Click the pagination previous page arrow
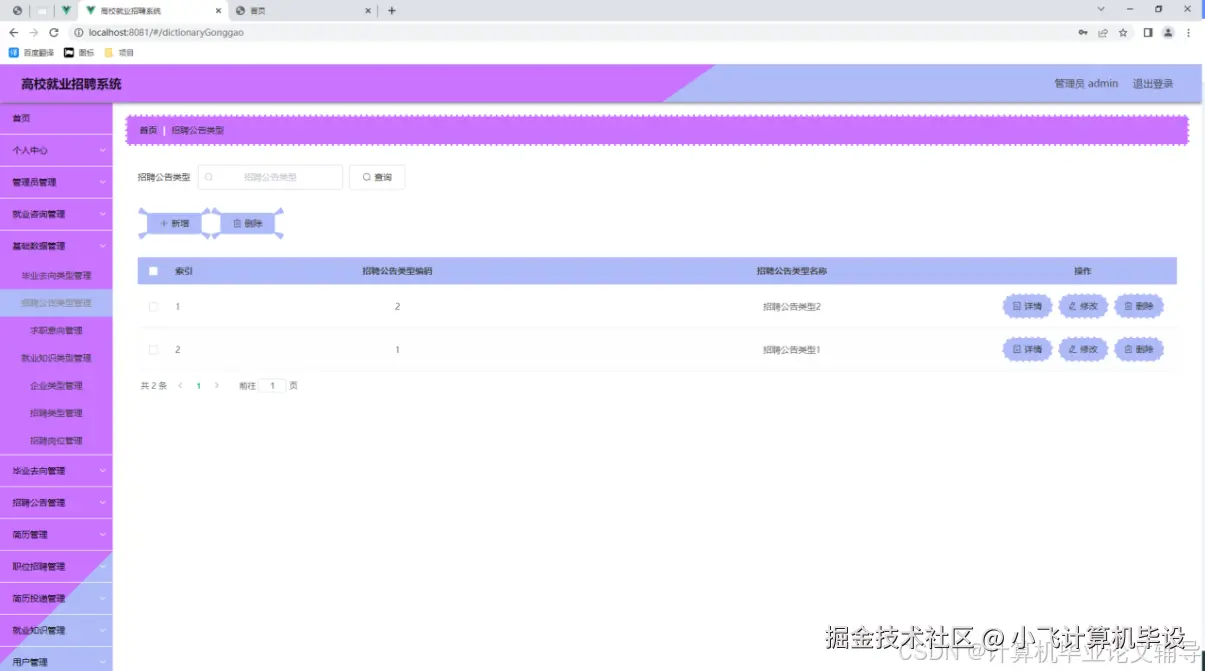The width and height of the screenshot is (1205, 671). [x=180, y=385]
